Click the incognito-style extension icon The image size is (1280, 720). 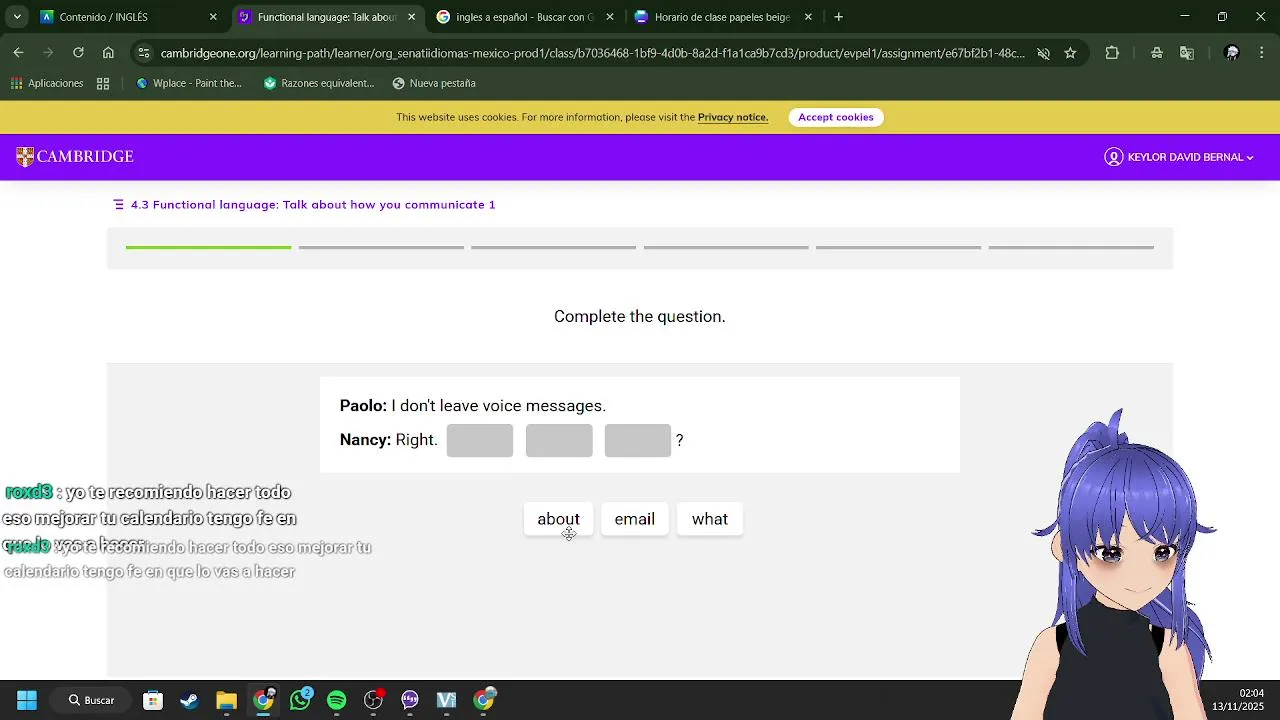(x=1157, y=53)
